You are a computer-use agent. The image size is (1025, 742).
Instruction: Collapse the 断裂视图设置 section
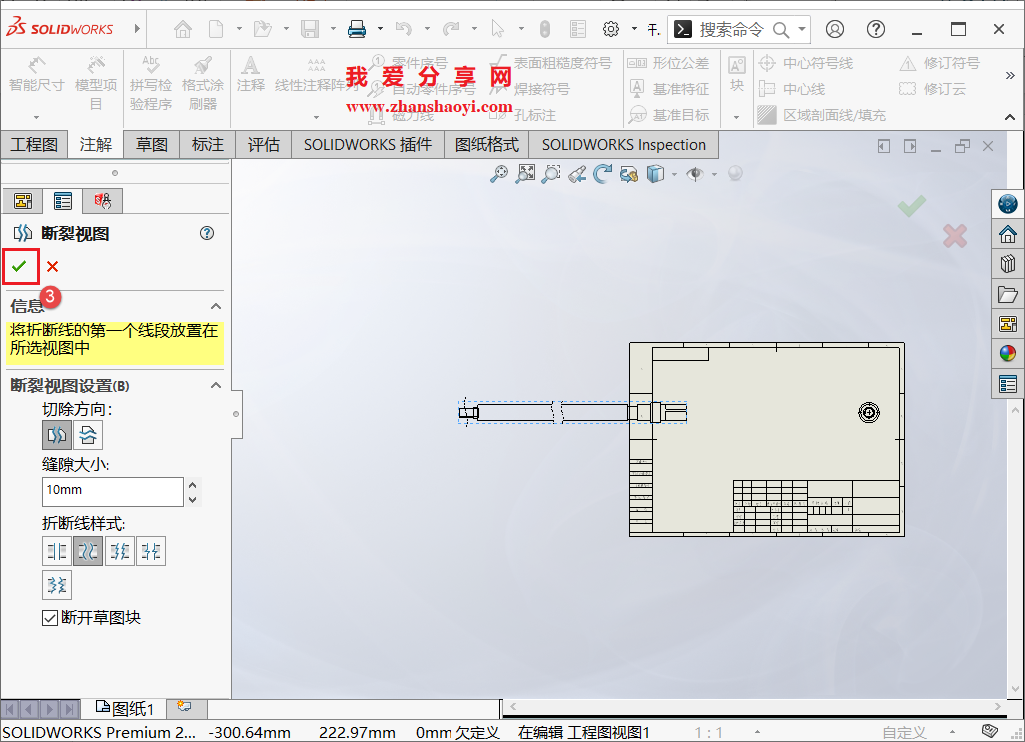pyautogui.click(x=216, y=385)
